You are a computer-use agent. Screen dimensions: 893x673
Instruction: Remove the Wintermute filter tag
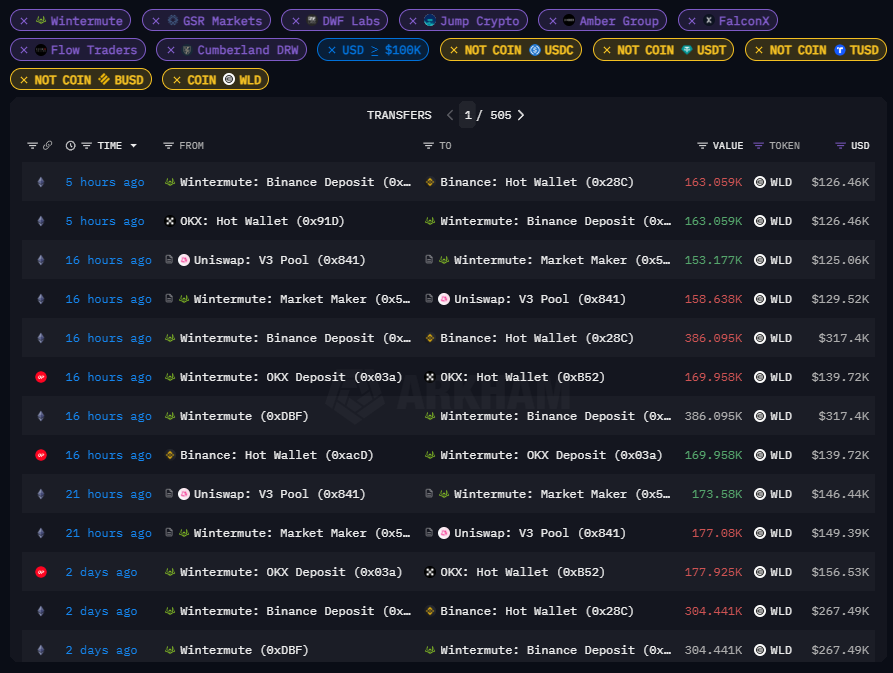pos(23,20)
